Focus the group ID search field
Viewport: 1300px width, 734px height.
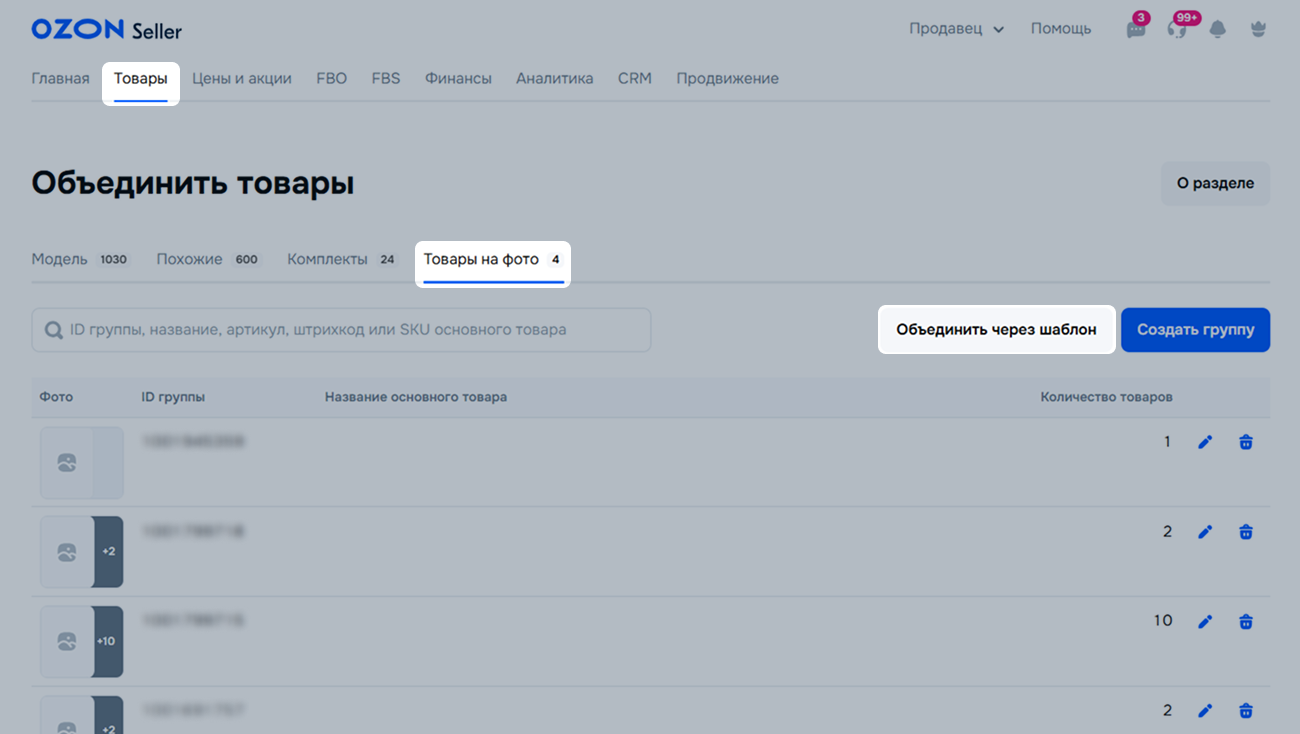point(350,330)
